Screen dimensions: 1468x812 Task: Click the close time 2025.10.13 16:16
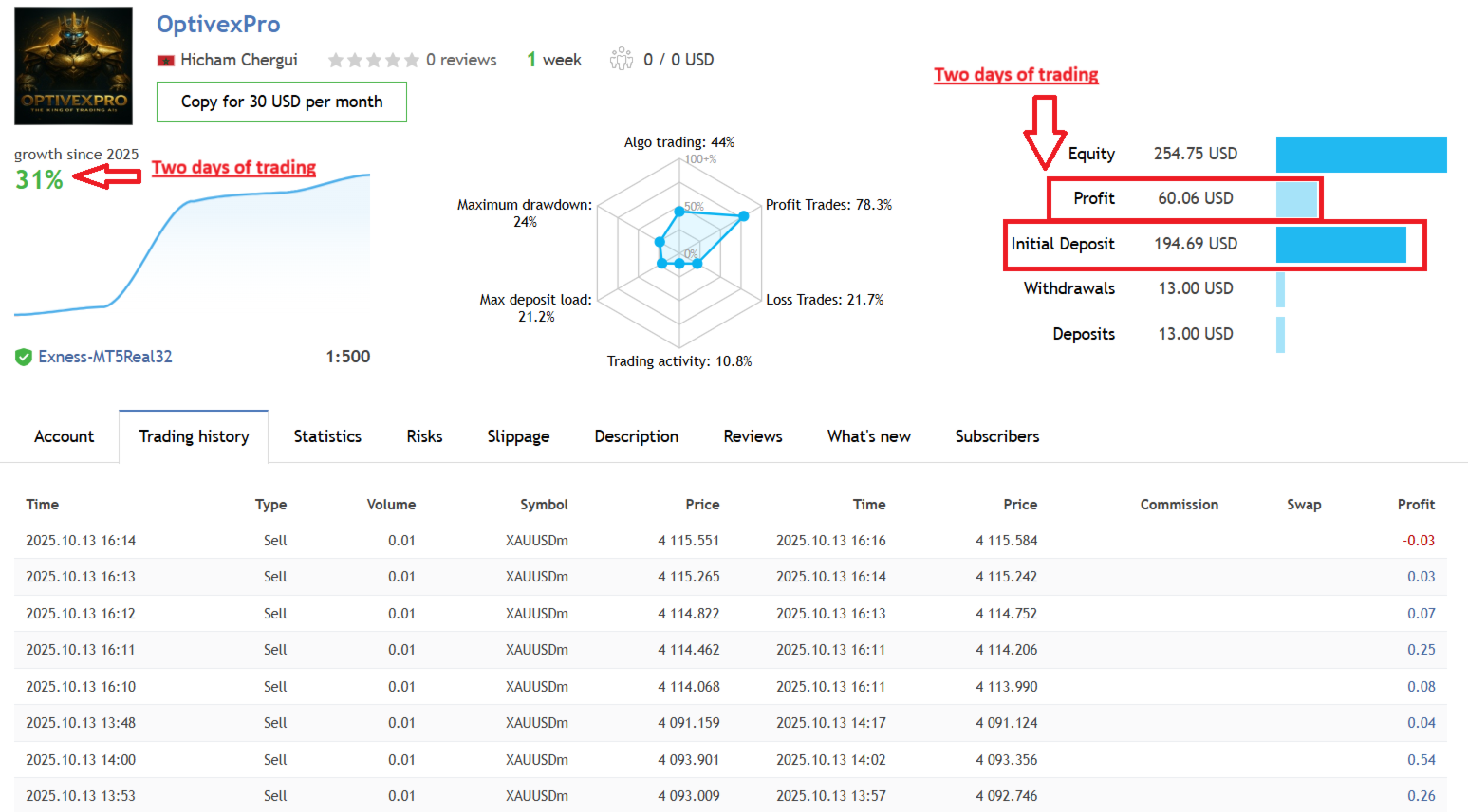click(x=831, y=541)
